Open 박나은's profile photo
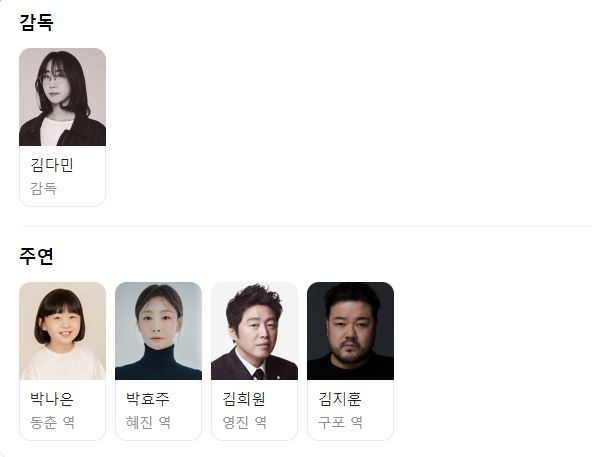592x457 pixels. point(62,331)
